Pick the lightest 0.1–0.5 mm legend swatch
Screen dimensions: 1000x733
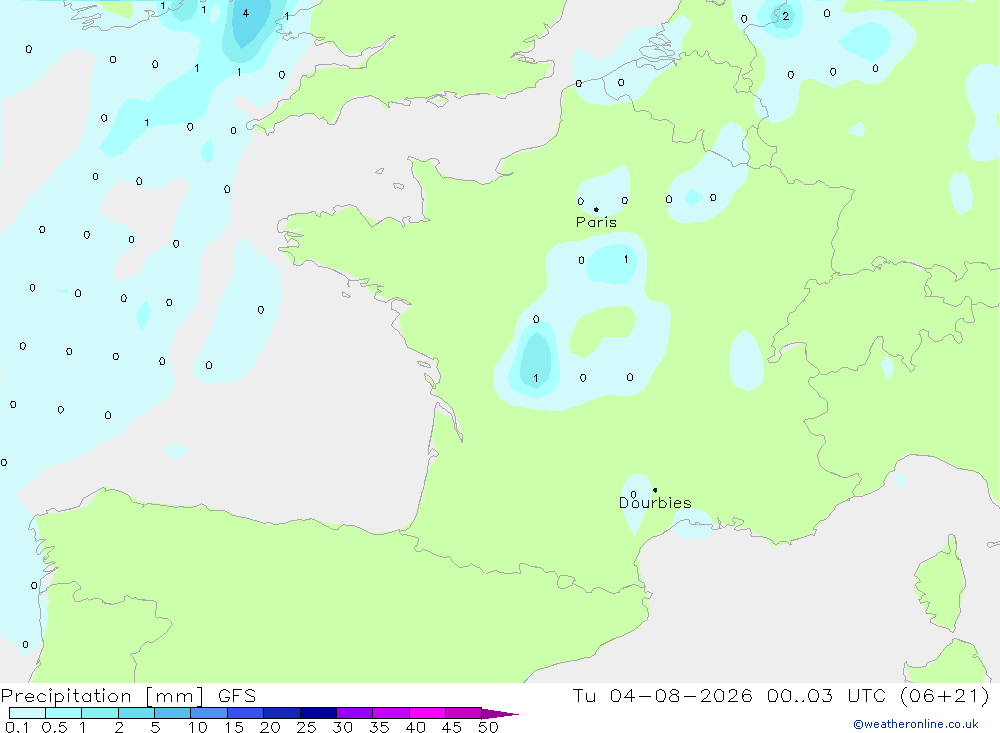(27, 713)
